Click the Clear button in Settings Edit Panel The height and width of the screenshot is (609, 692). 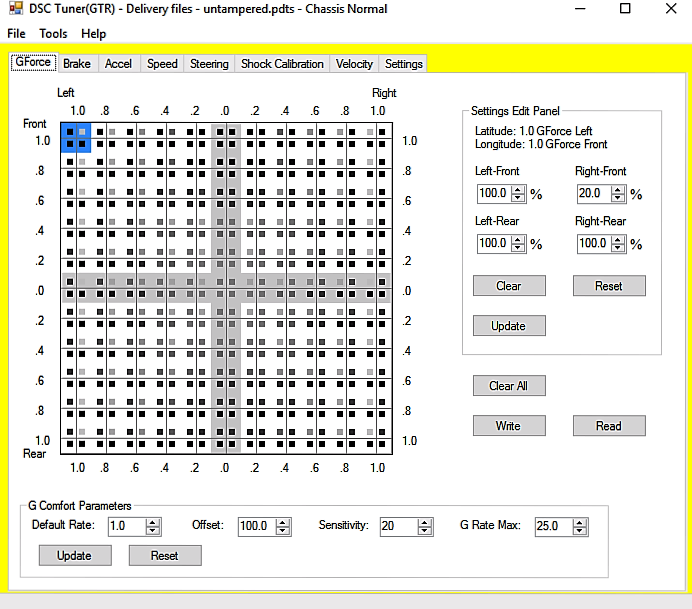pyautogui.click(x=509, y=286)
